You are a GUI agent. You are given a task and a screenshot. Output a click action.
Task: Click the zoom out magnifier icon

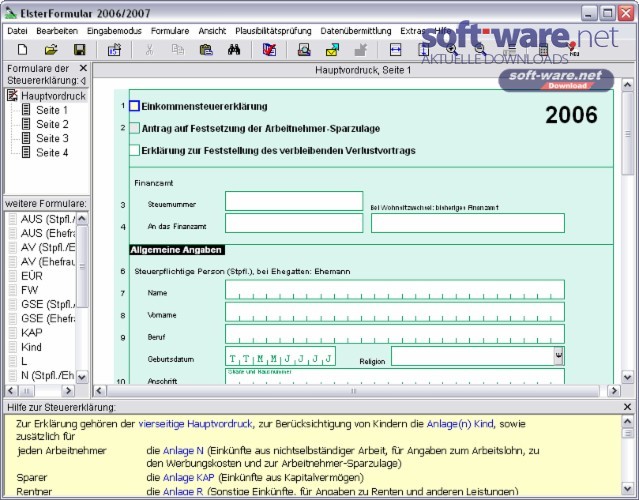pyautogui.click(x=480, y=50)
